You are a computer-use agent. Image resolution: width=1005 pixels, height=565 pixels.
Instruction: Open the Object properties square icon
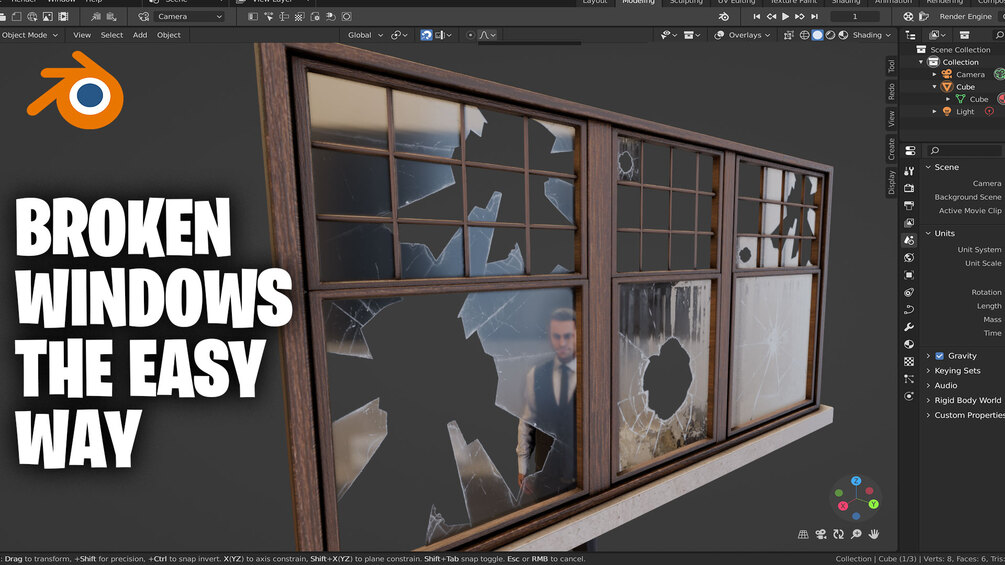(x=909, y=275)
